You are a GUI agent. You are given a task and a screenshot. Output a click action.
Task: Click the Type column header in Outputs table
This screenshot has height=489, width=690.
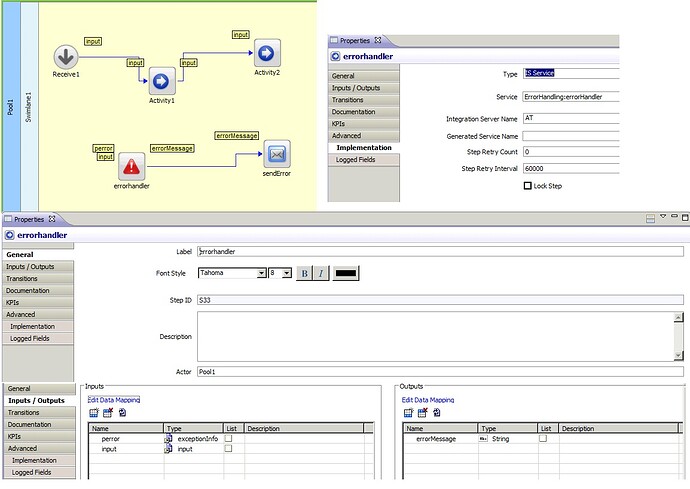(507, 428)
